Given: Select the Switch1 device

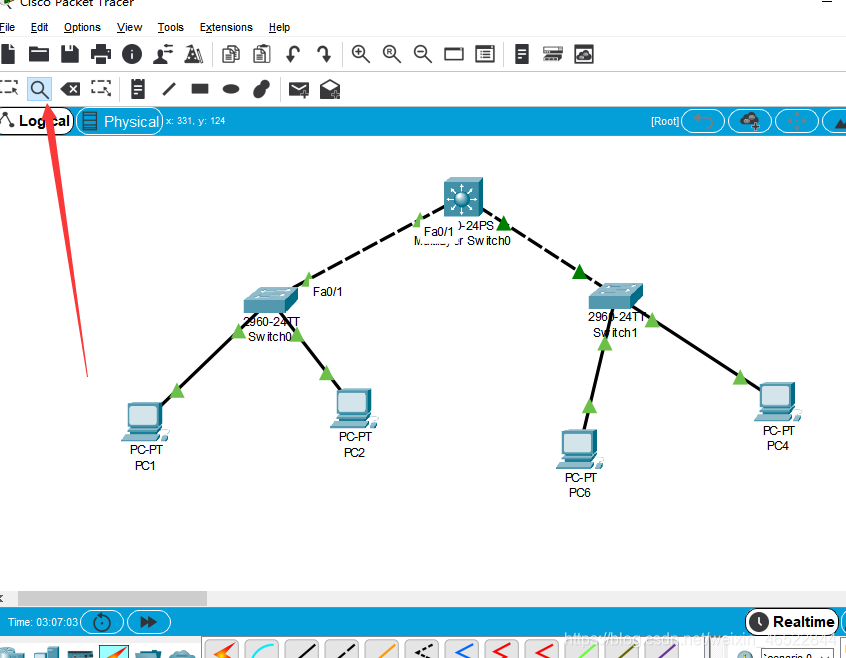Looking at the screenshot, I should pos(616,296).
